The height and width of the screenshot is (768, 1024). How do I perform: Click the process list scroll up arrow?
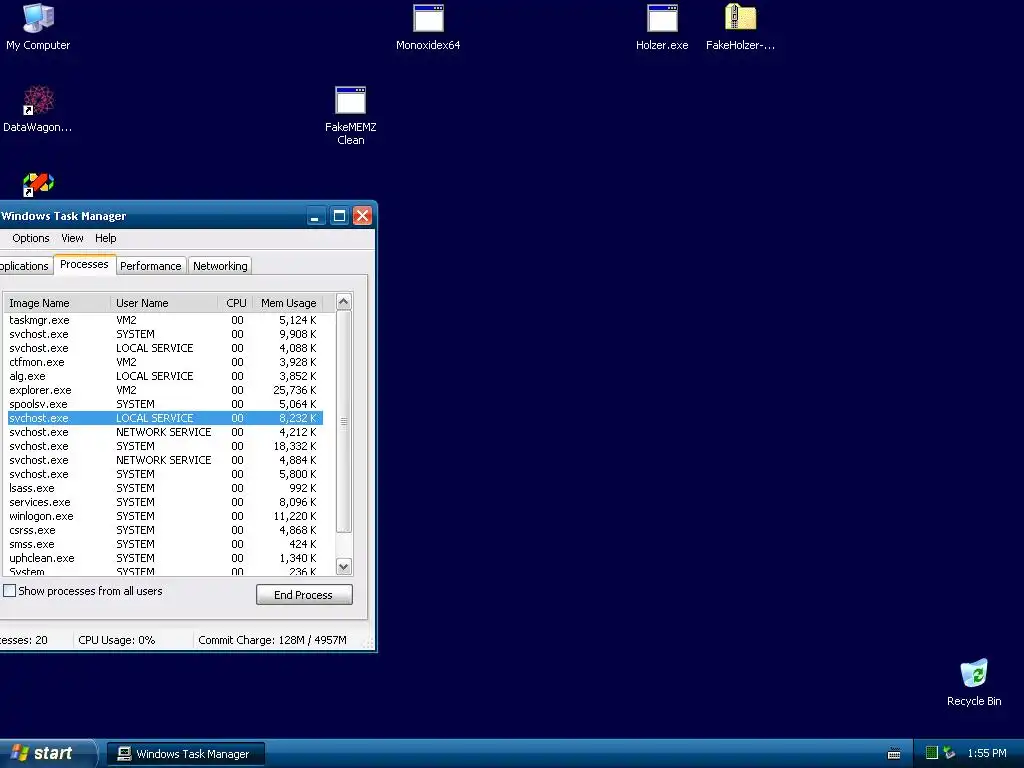coord(344,302)
